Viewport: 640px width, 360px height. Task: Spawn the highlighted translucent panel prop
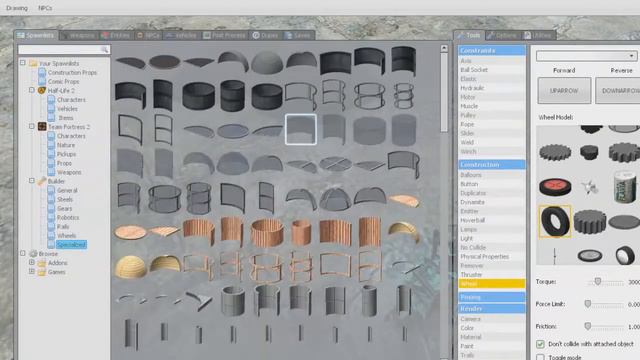(x=301, y=129)
